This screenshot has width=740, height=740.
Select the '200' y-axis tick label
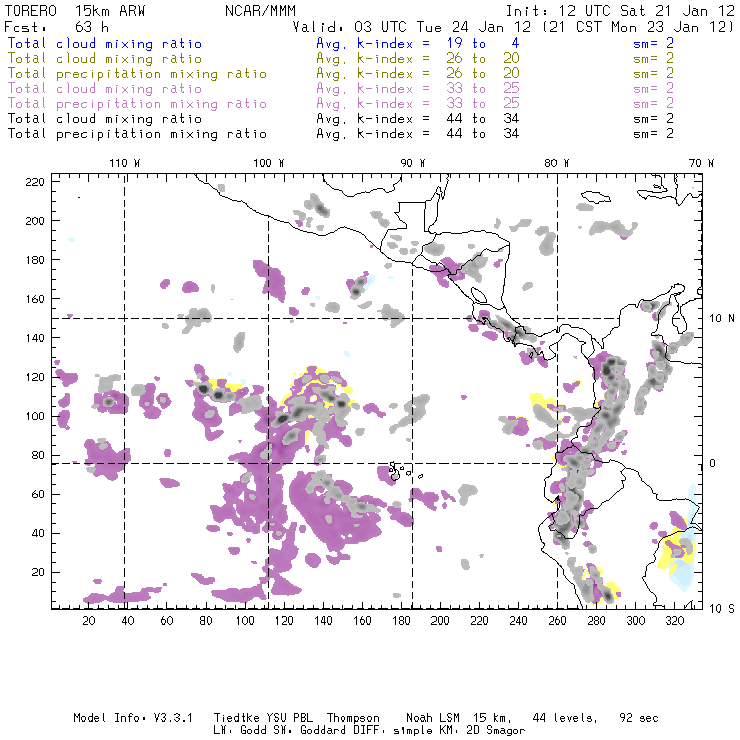(x=35, y=221)
